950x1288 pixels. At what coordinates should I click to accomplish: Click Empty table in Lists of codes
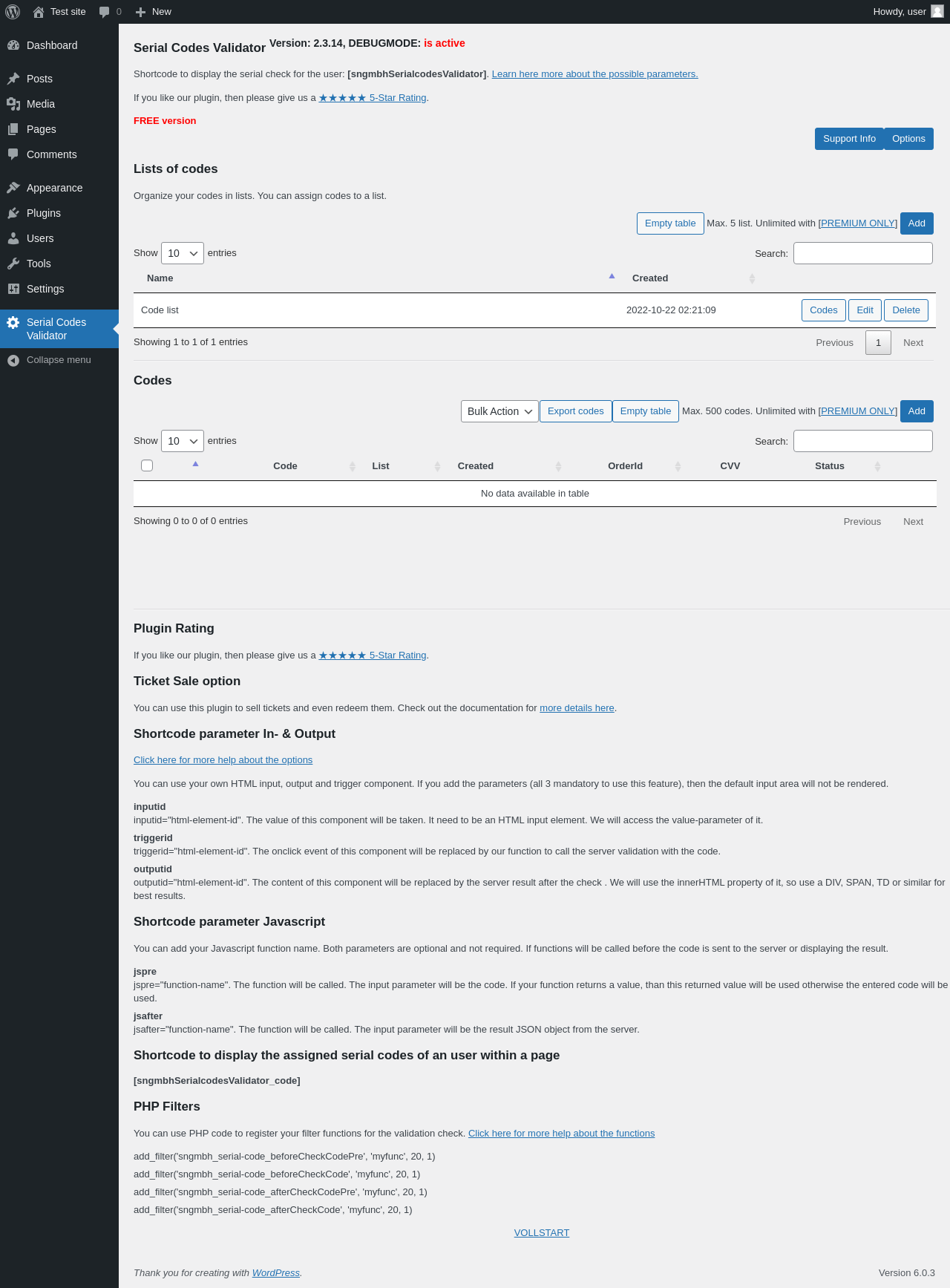point(670,223)
